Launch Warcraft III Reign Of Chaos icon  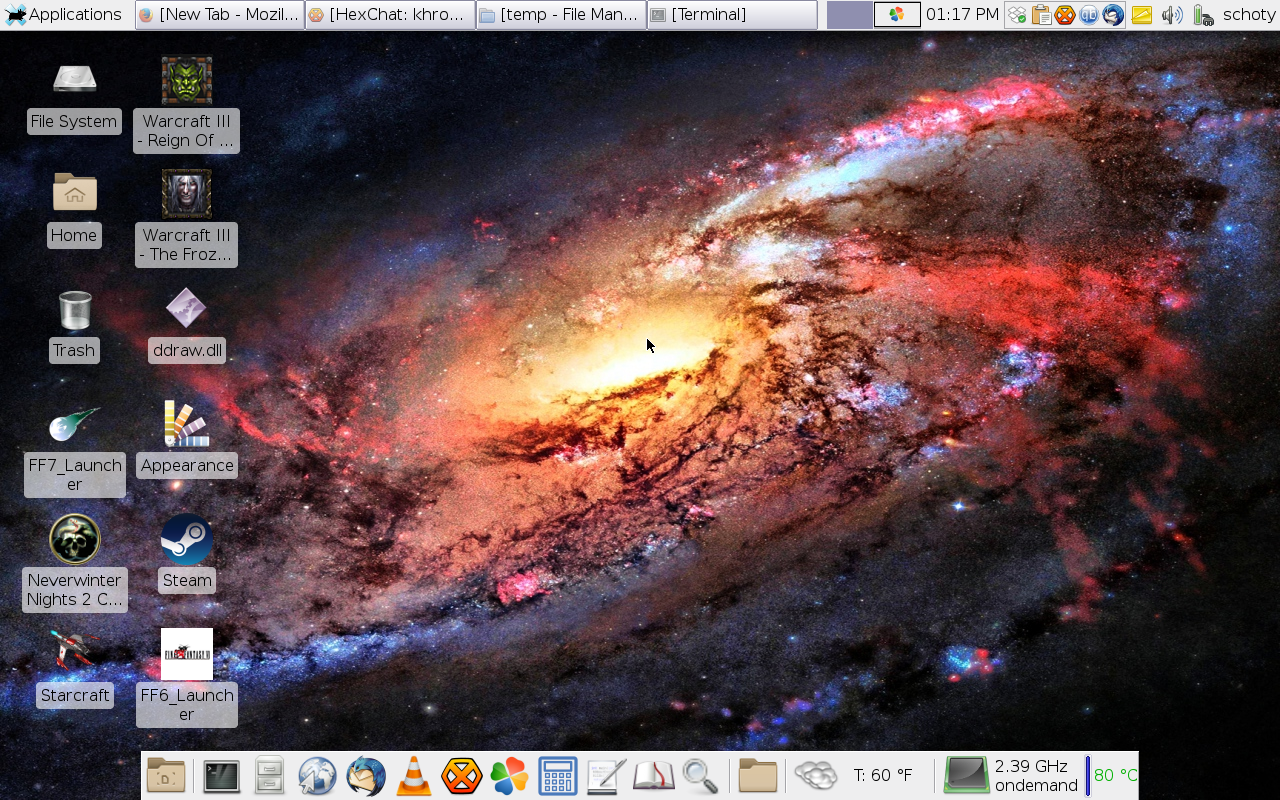point(186,81)
